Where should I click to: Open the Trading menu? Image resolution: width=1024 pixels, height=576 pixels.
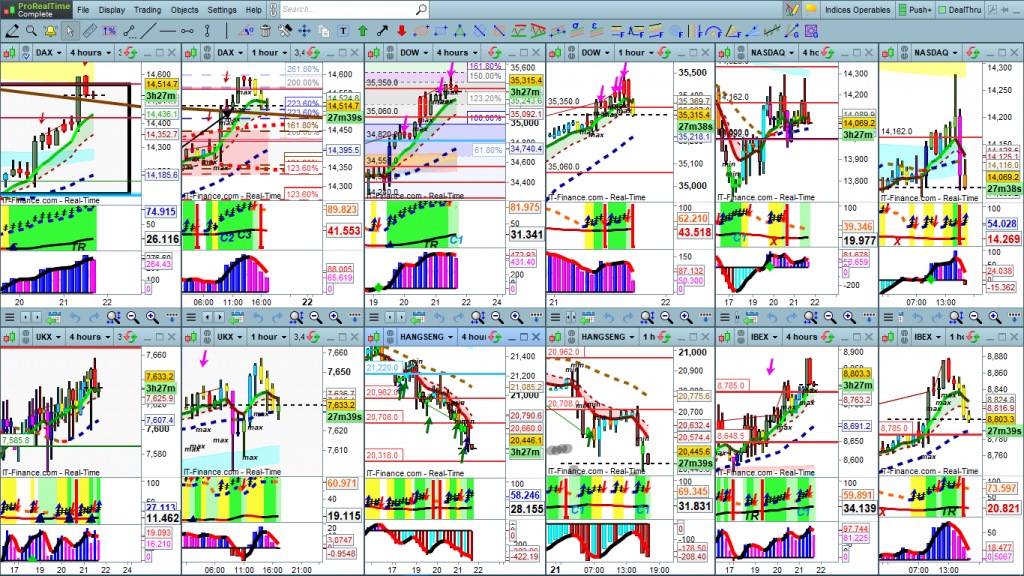coord(147,9)
